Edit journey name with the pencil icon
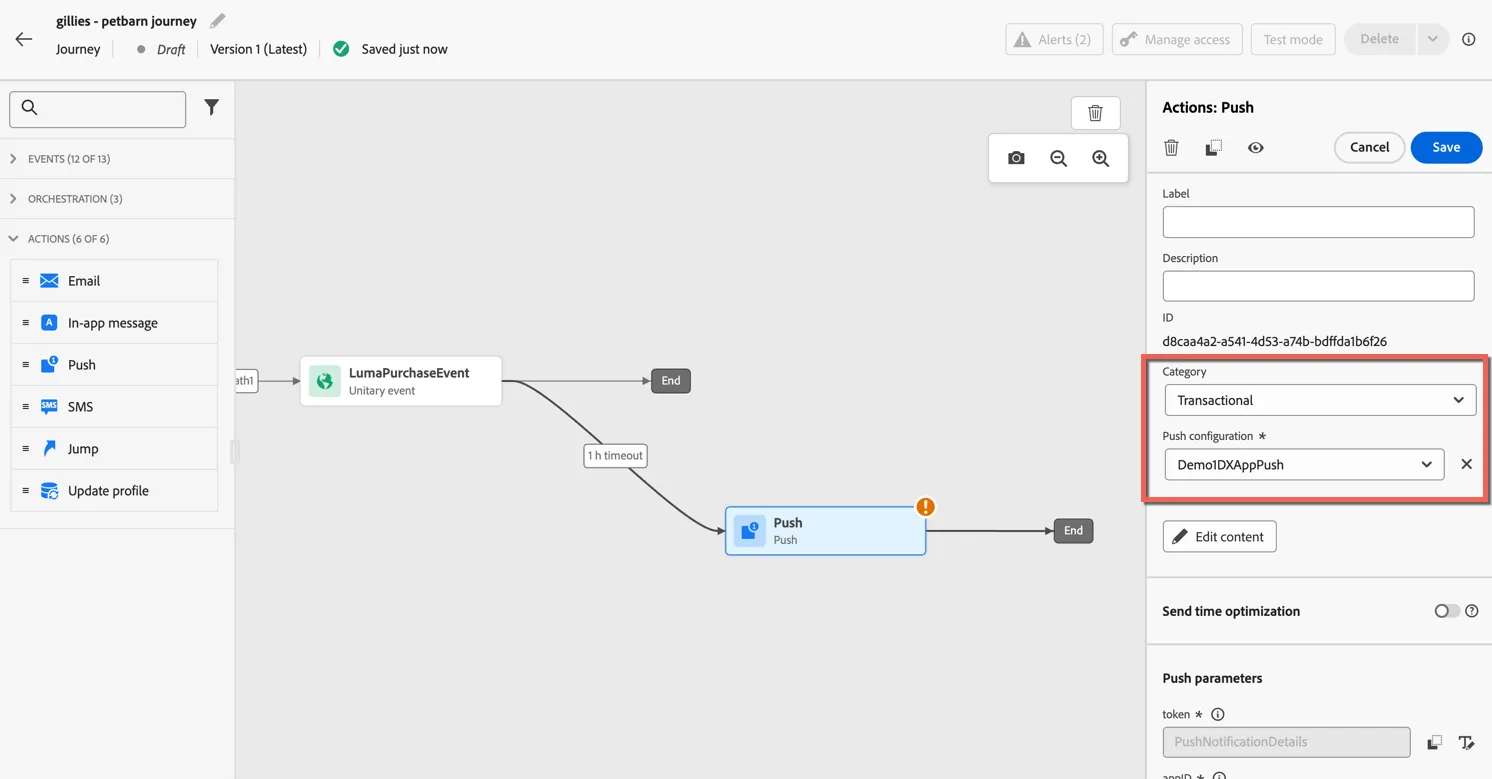This screenshot has height=779, width=1492. [218, 20]
